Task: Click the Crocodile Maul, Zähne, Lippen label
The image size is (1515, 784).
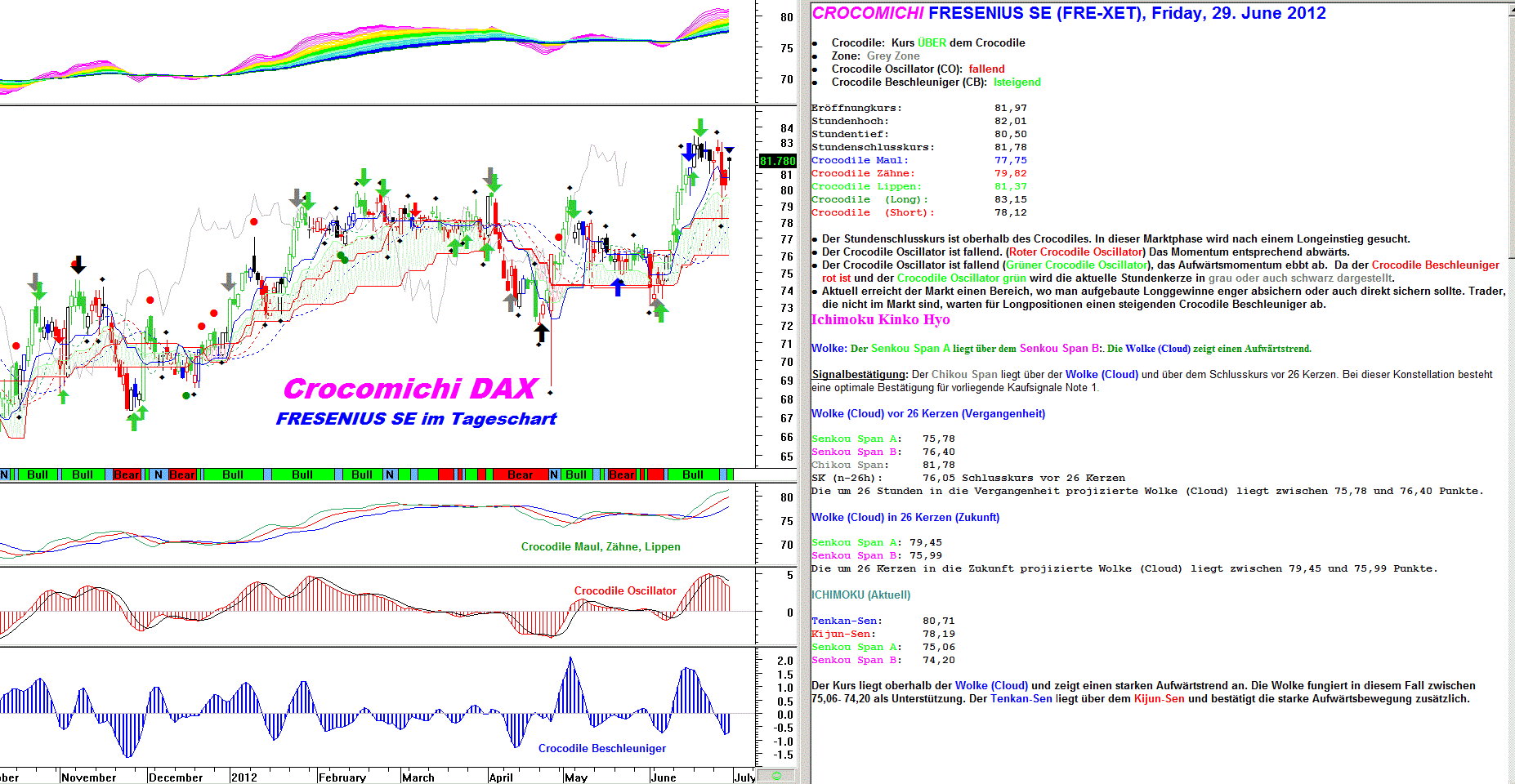Action: click(601, 546)
